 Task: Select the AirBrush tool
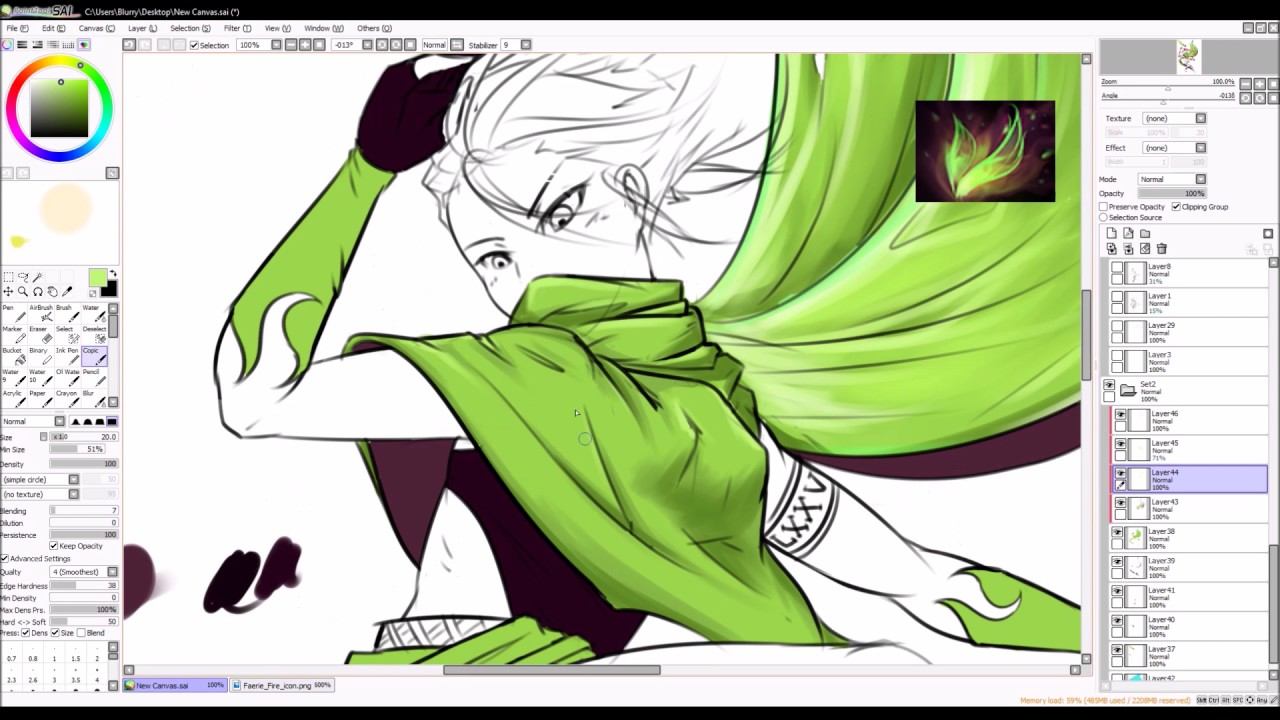[41, 314]
